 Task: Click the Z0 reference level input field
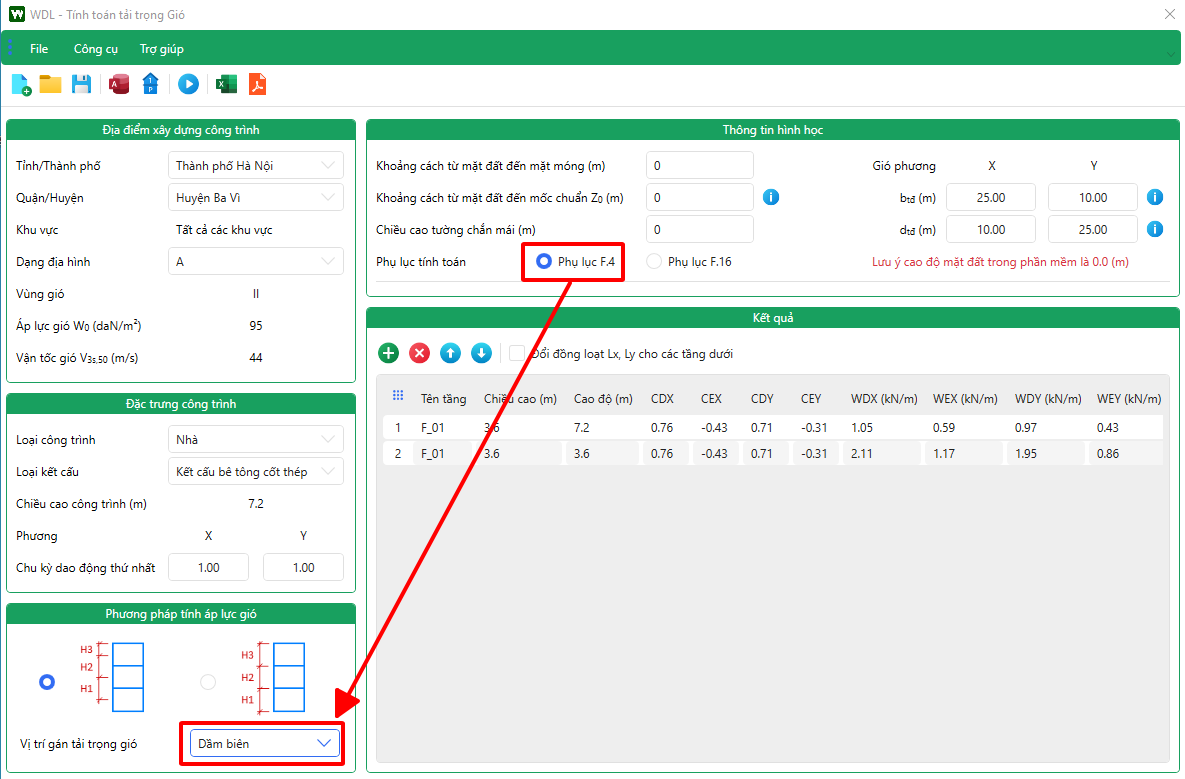(700, 197)
